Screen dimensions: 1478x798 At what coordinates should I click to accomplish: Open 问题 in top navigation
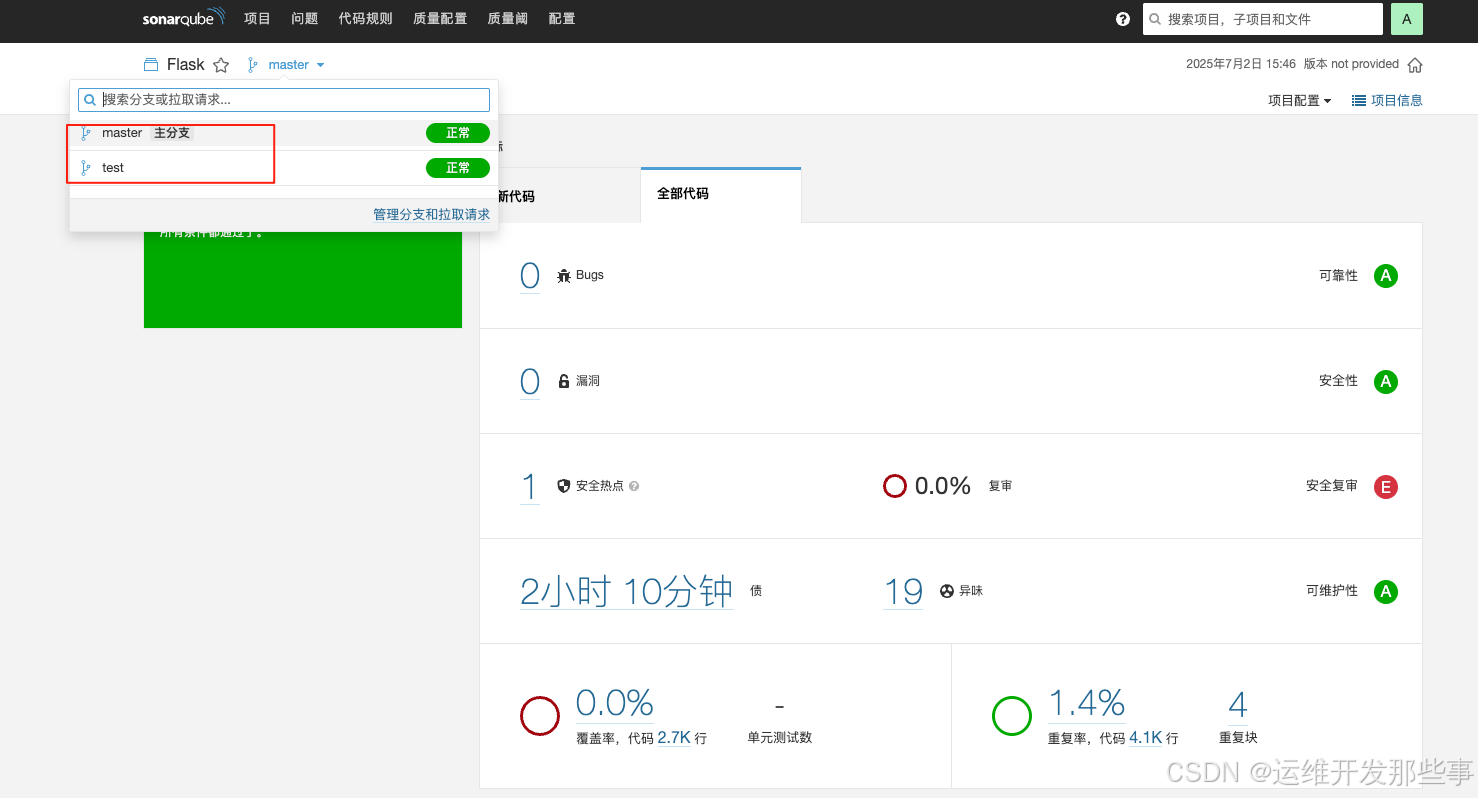point(305,19)
